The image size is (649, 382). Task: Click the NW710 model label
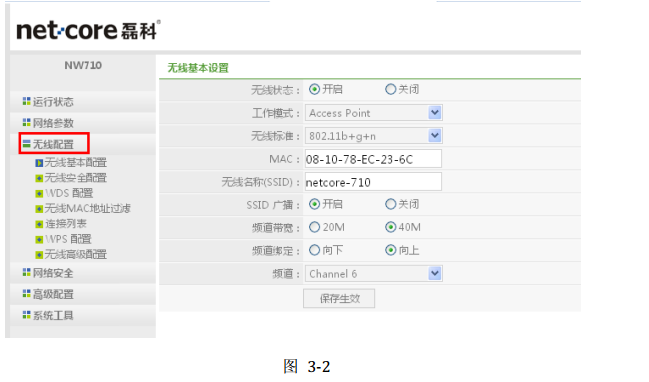click(83, 65)
